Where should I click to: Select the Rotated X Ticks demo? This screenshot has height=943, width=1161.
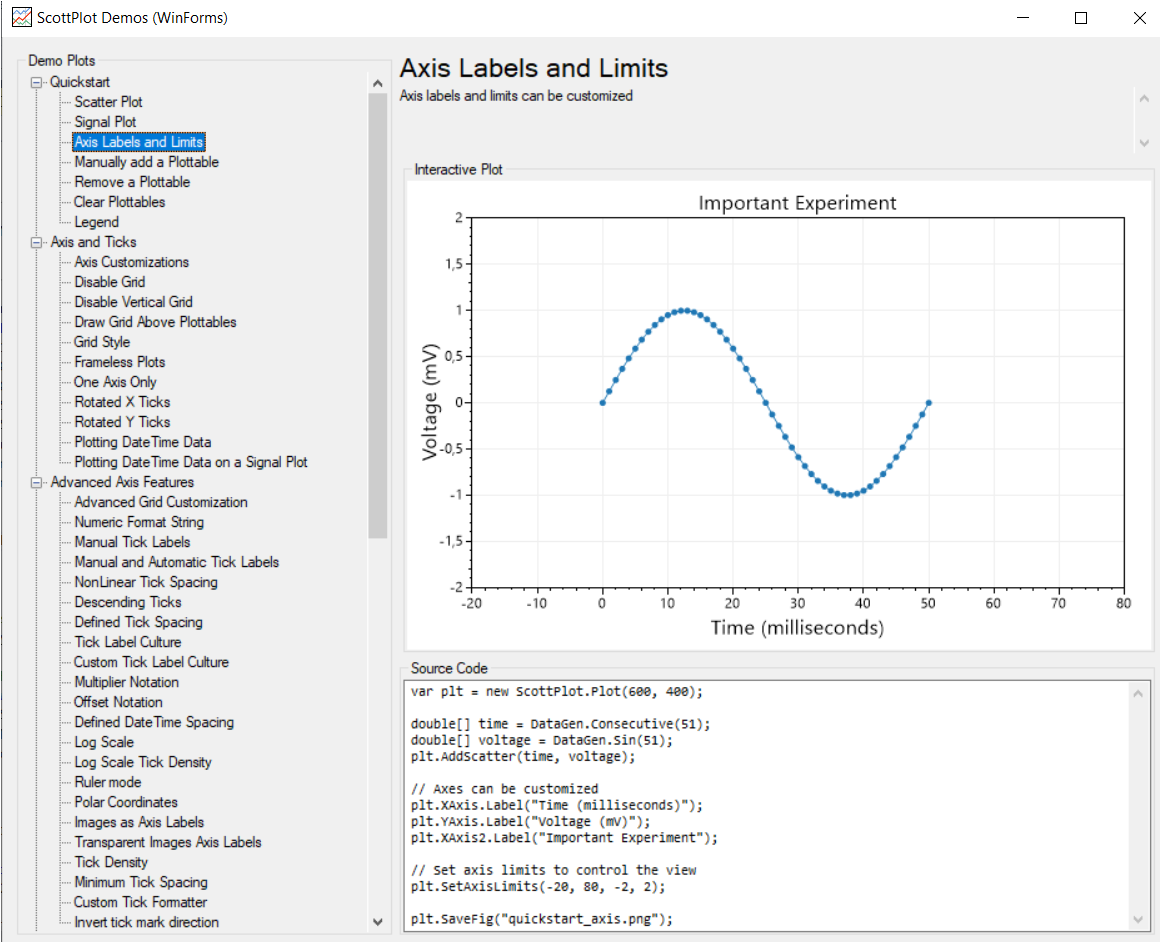(122, 401)
